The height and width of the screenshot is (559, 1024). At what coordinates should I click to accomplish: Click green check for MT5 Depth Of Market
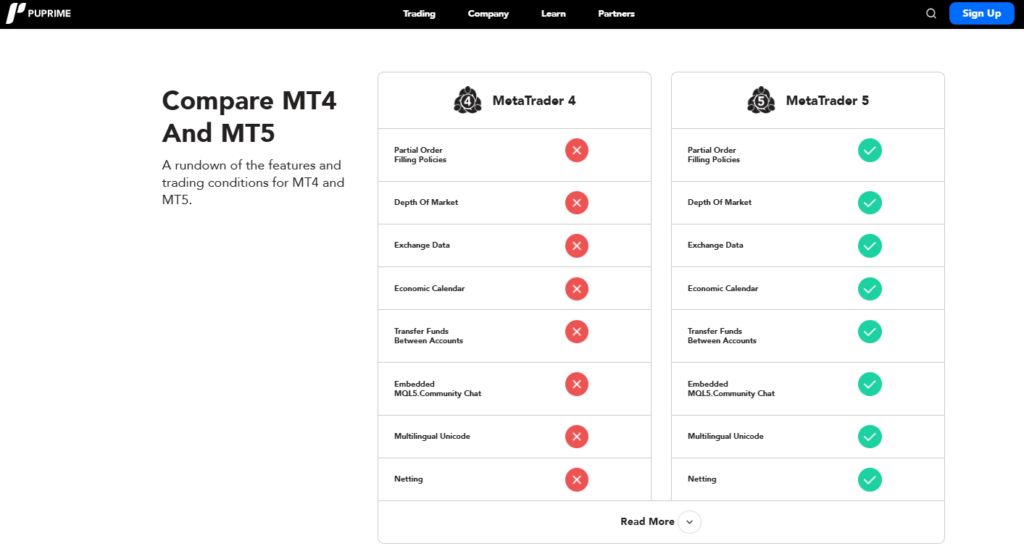(x=870, y=203)
